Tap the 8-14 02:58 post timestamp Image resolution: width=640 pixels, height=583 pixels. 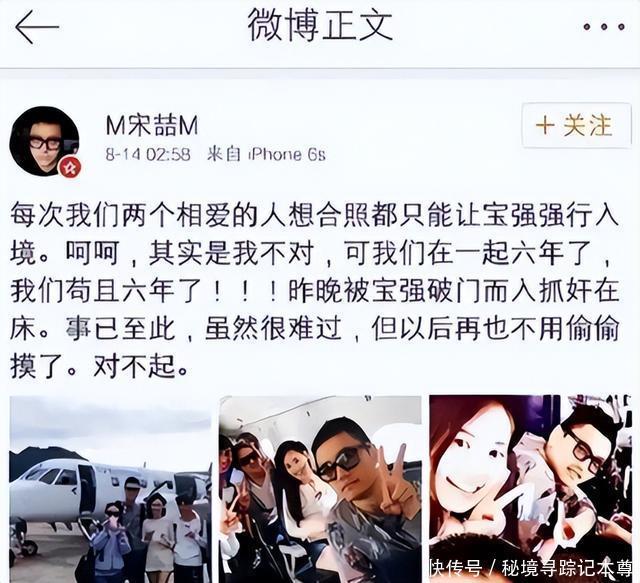coord(148,155)
